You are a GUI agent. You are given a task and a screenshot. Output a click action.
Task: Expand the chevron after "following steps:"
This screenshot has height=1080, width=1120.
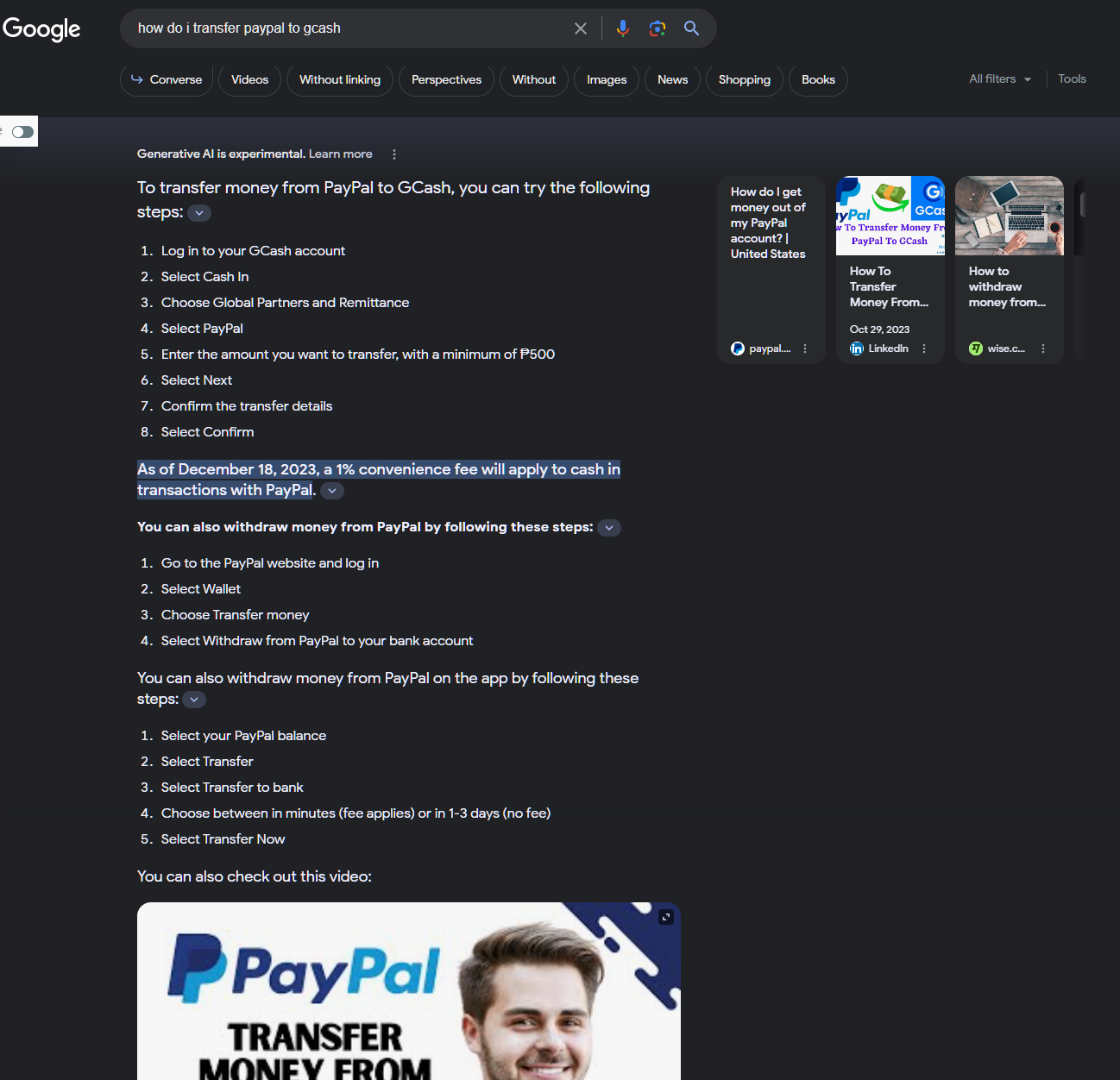(x=199, y=213)
